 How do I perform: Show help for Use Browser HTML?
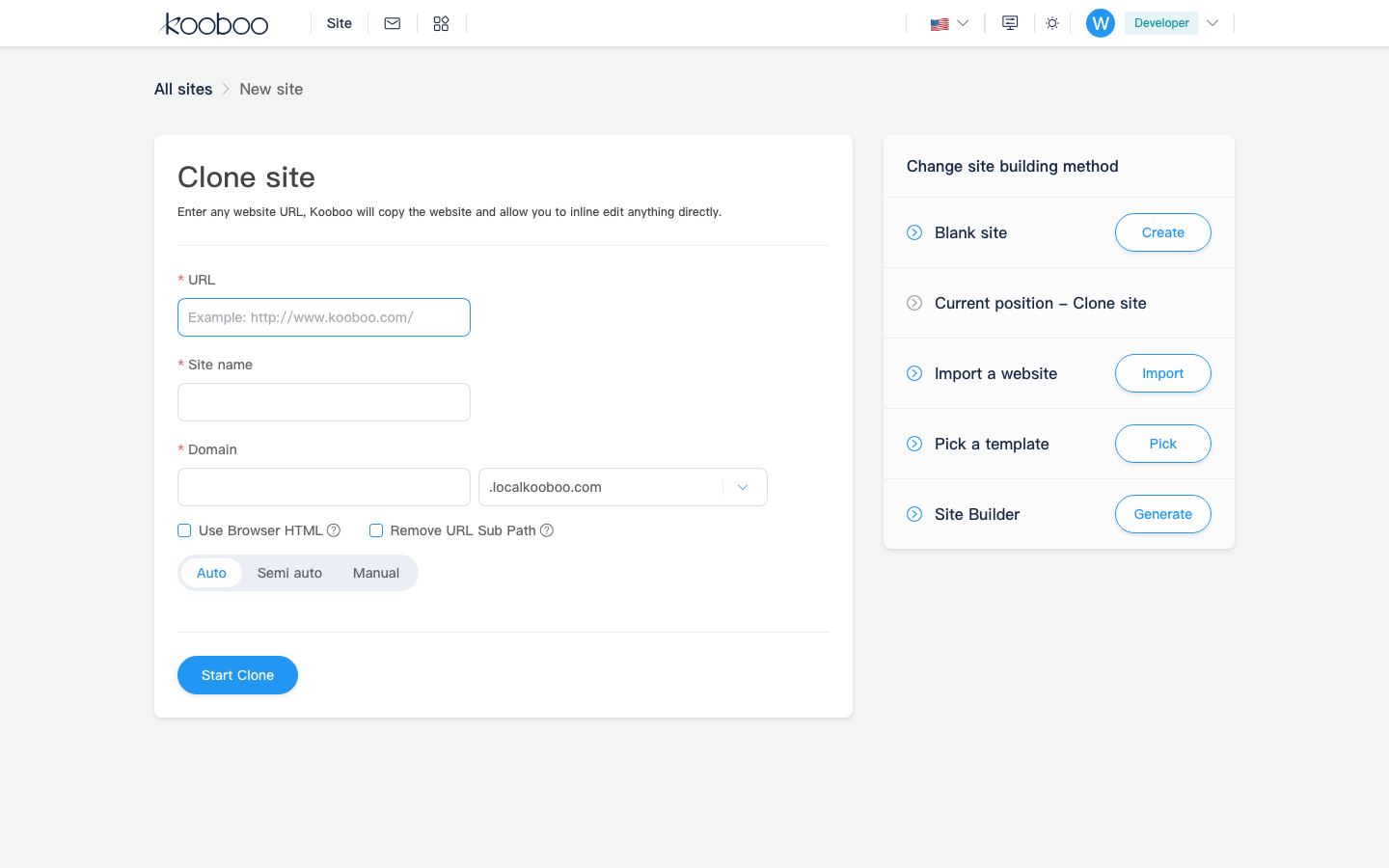tap(334, 530)
